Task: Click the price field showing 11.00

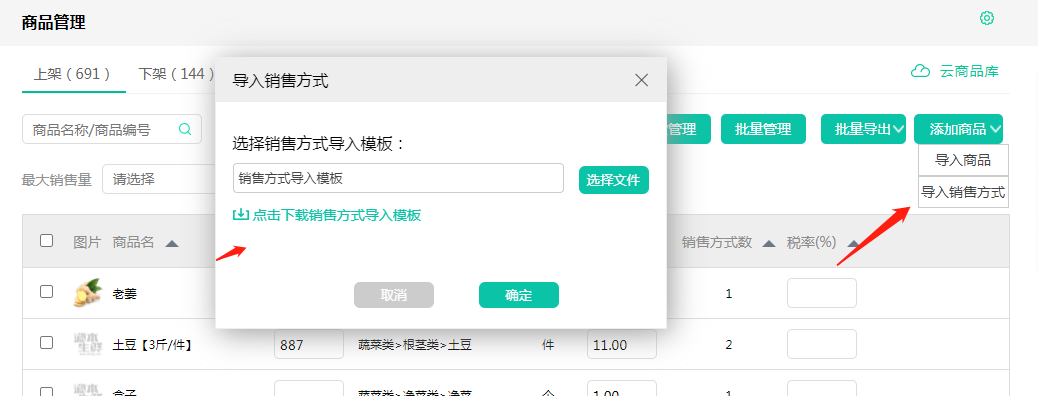Action: click(622, 344)
